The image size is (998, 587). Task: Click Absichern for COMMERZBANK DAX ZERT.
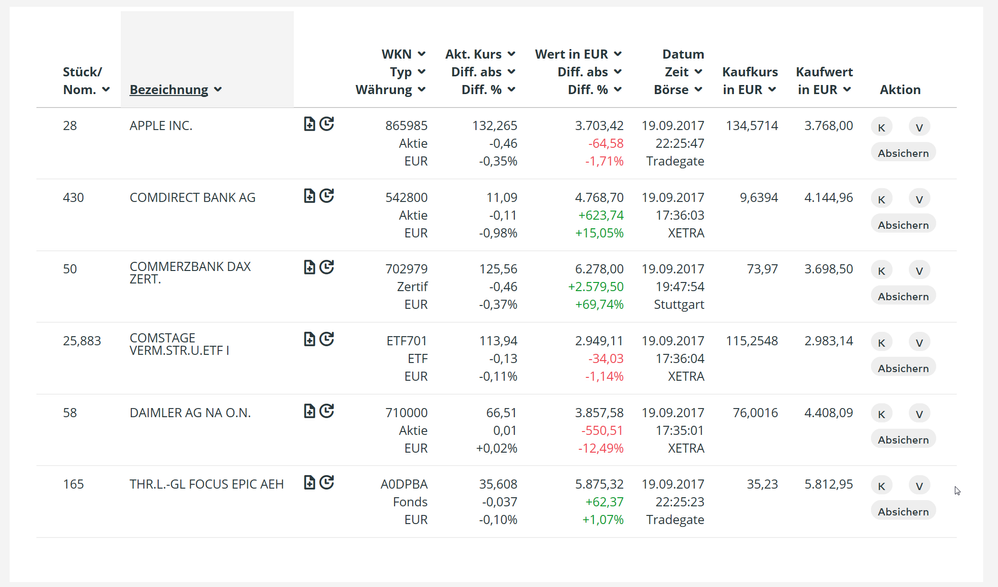[903, 297]
